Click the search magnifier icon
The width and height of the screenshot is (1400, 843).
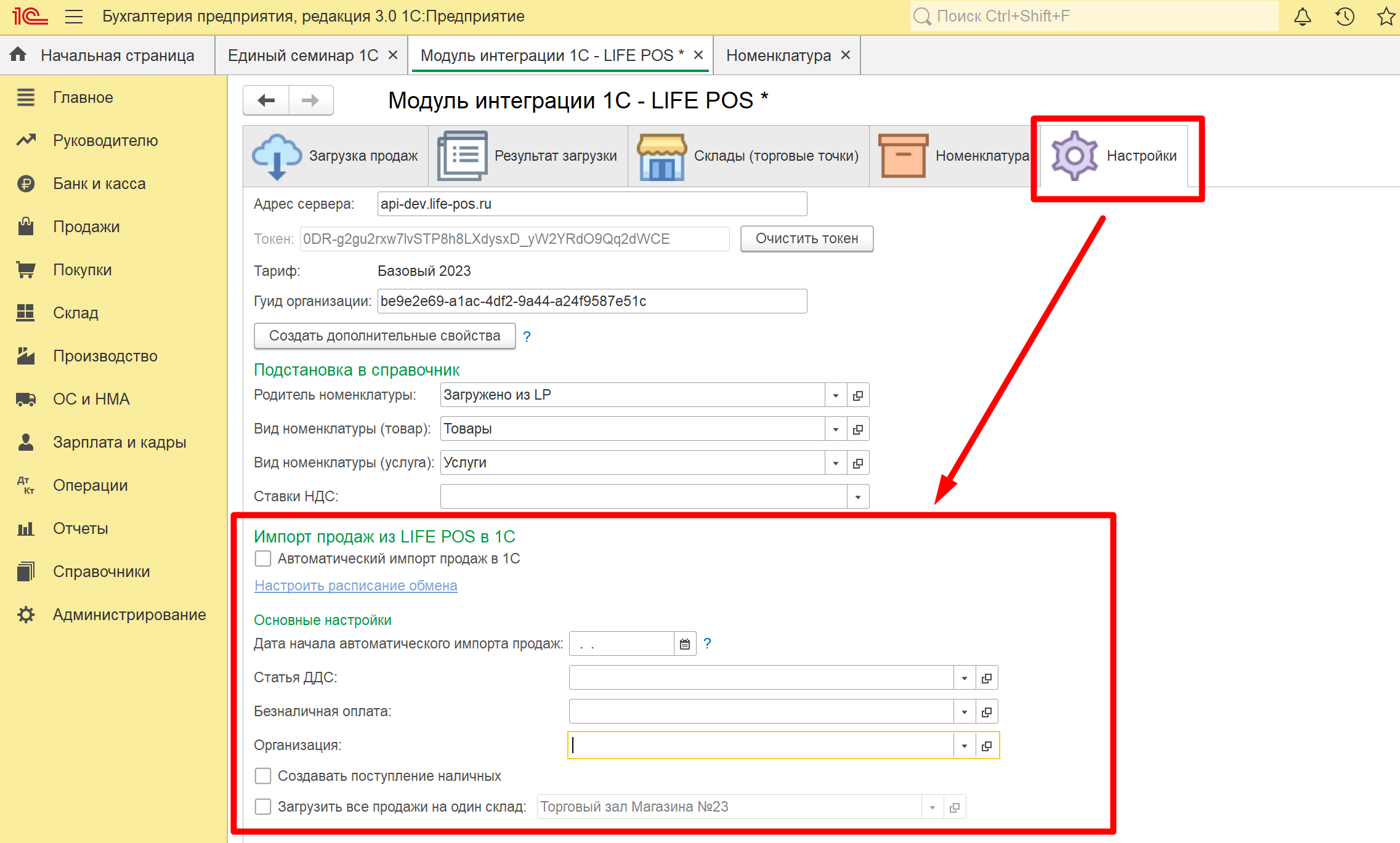click(922, 17)
